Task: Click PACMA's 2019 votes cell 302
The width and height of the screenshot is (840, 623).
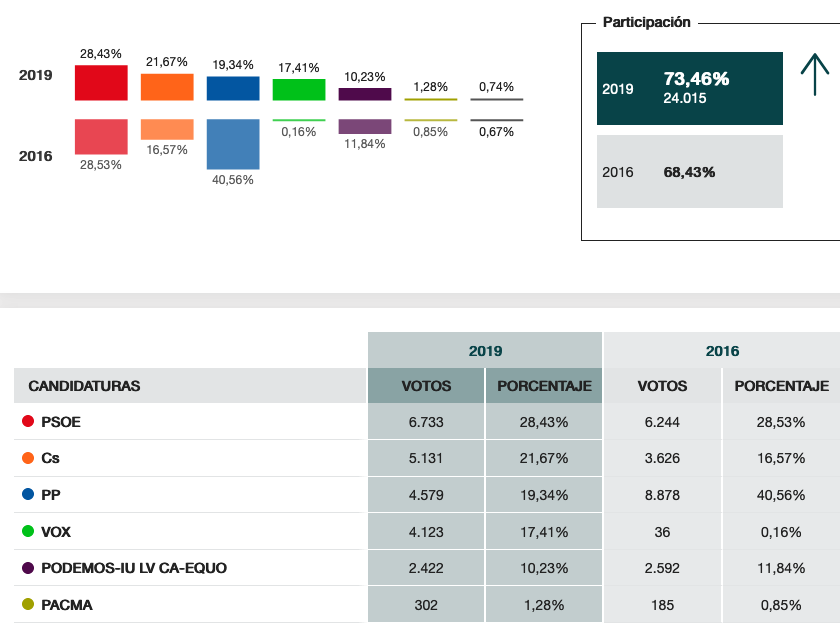Action: pos(426,605)
